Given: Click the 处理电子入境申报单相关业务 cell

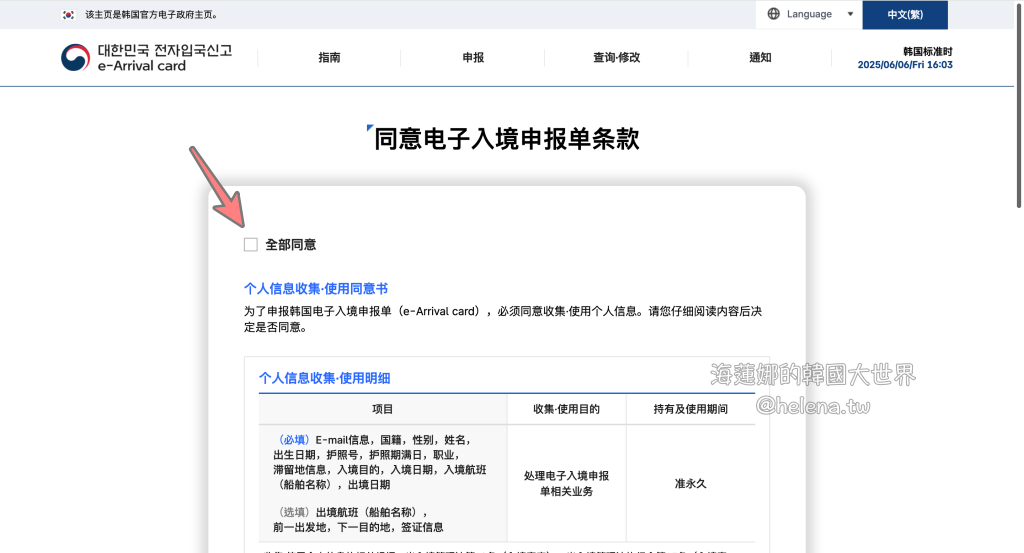Looking at the screenshot, I should click(x=566, y=484).
